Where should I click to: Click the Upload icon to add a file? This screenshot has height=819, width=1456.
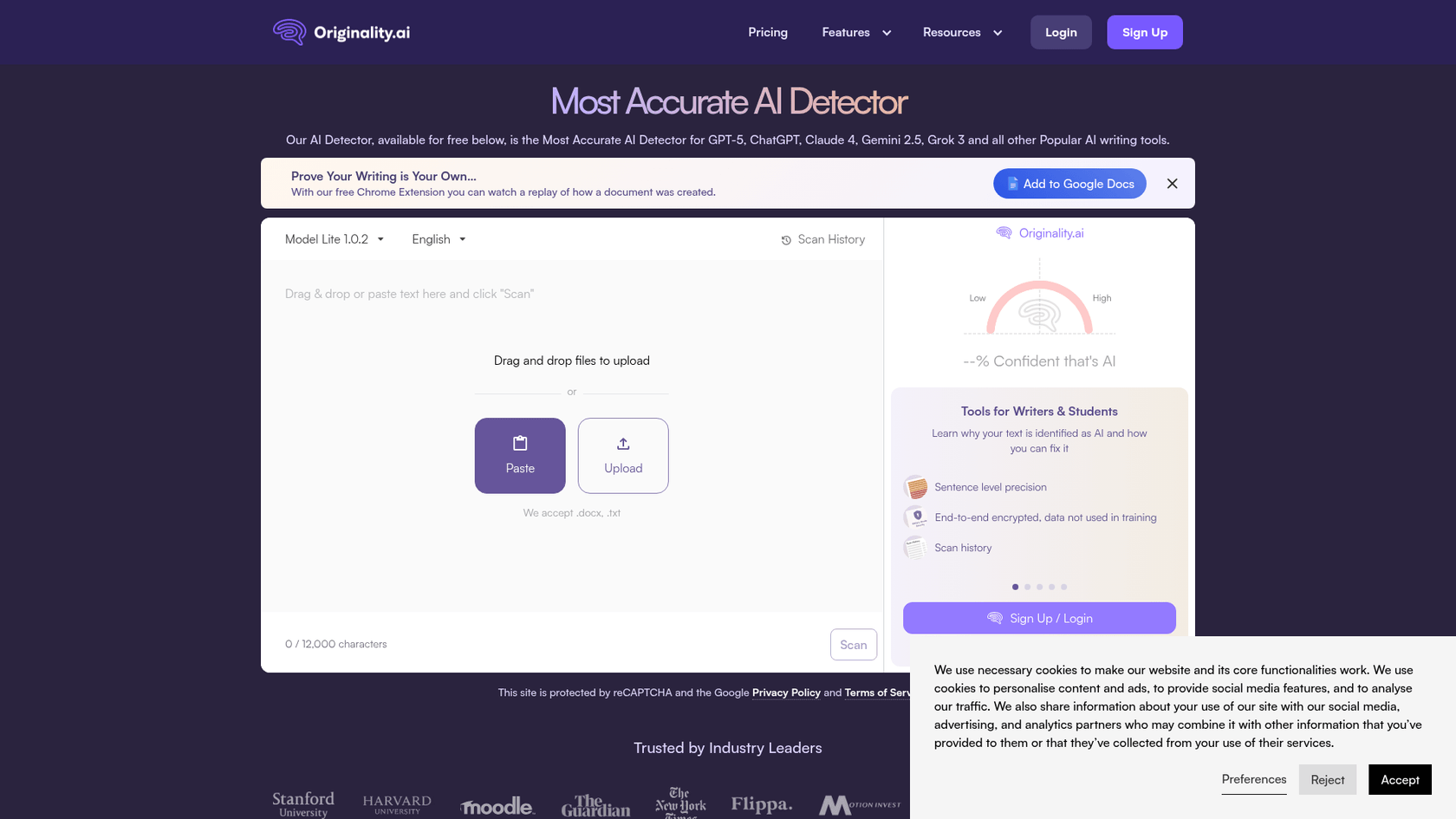point(622,443)
